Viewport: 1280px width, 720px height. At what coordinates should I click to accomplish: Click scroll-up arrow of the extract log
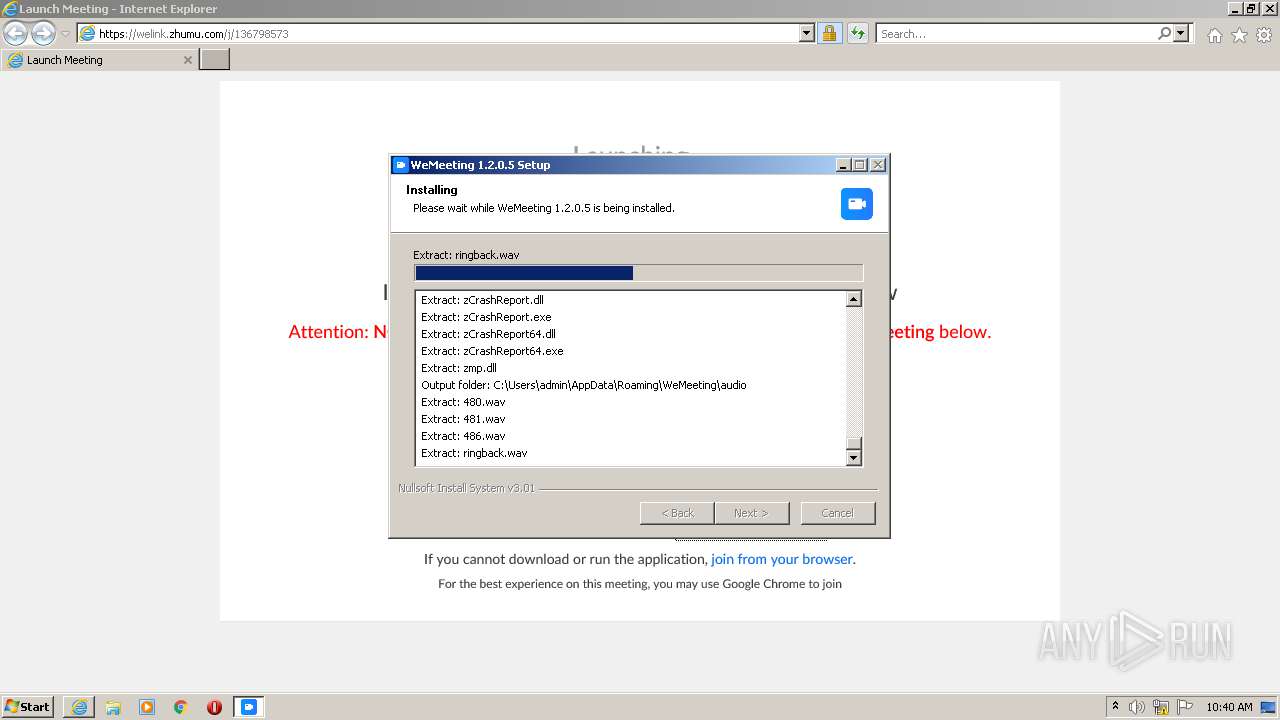coord(854,299)
